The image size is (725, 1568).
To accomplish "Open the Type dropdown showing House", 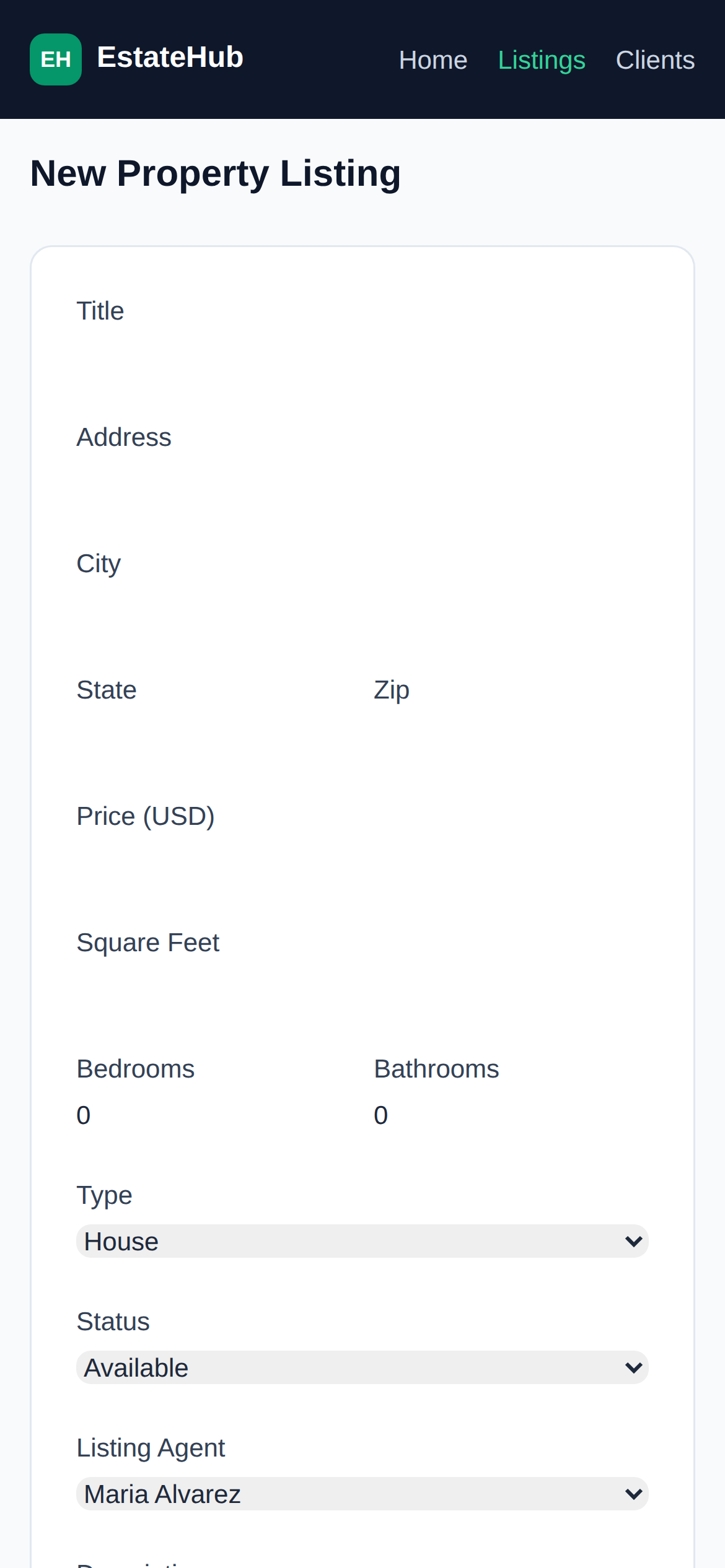I will pyautogui.click(x=362, y=1241).
